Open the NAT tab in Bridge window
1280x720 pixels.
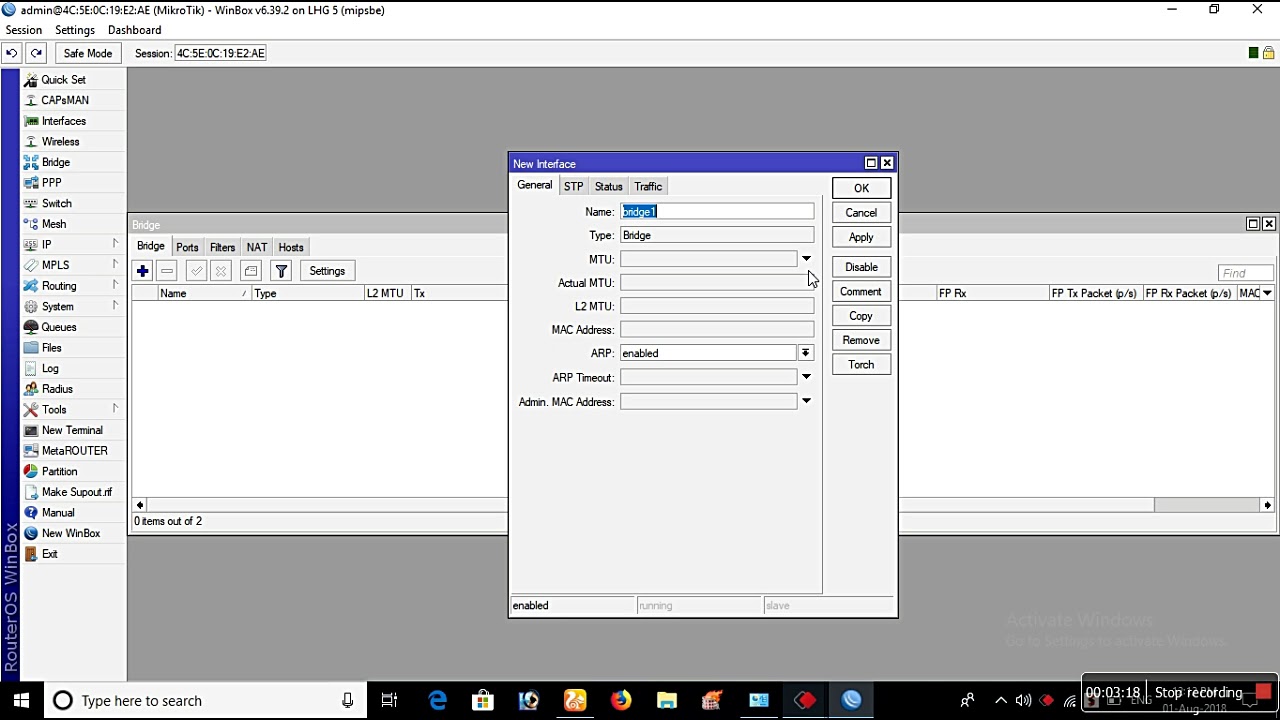pyautogui.click(x=257, y=247)
